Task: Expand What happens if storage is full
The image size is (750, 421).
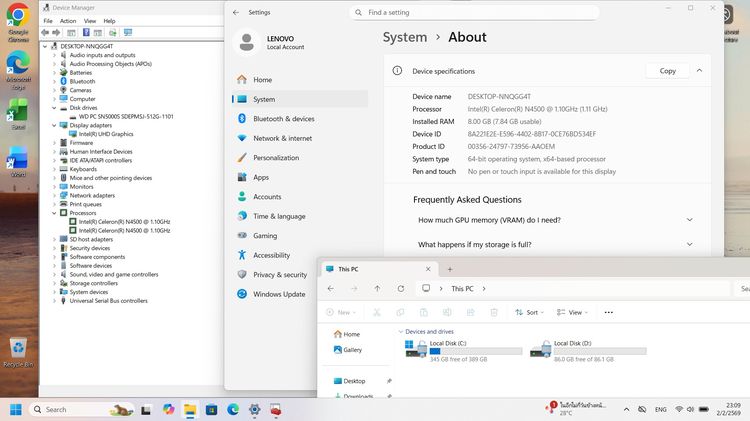Action: click(690, 244)
